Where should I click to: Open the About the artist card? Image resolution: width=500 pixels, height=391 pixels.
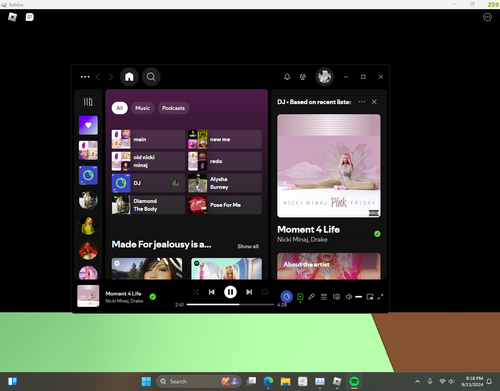[329, 266]
